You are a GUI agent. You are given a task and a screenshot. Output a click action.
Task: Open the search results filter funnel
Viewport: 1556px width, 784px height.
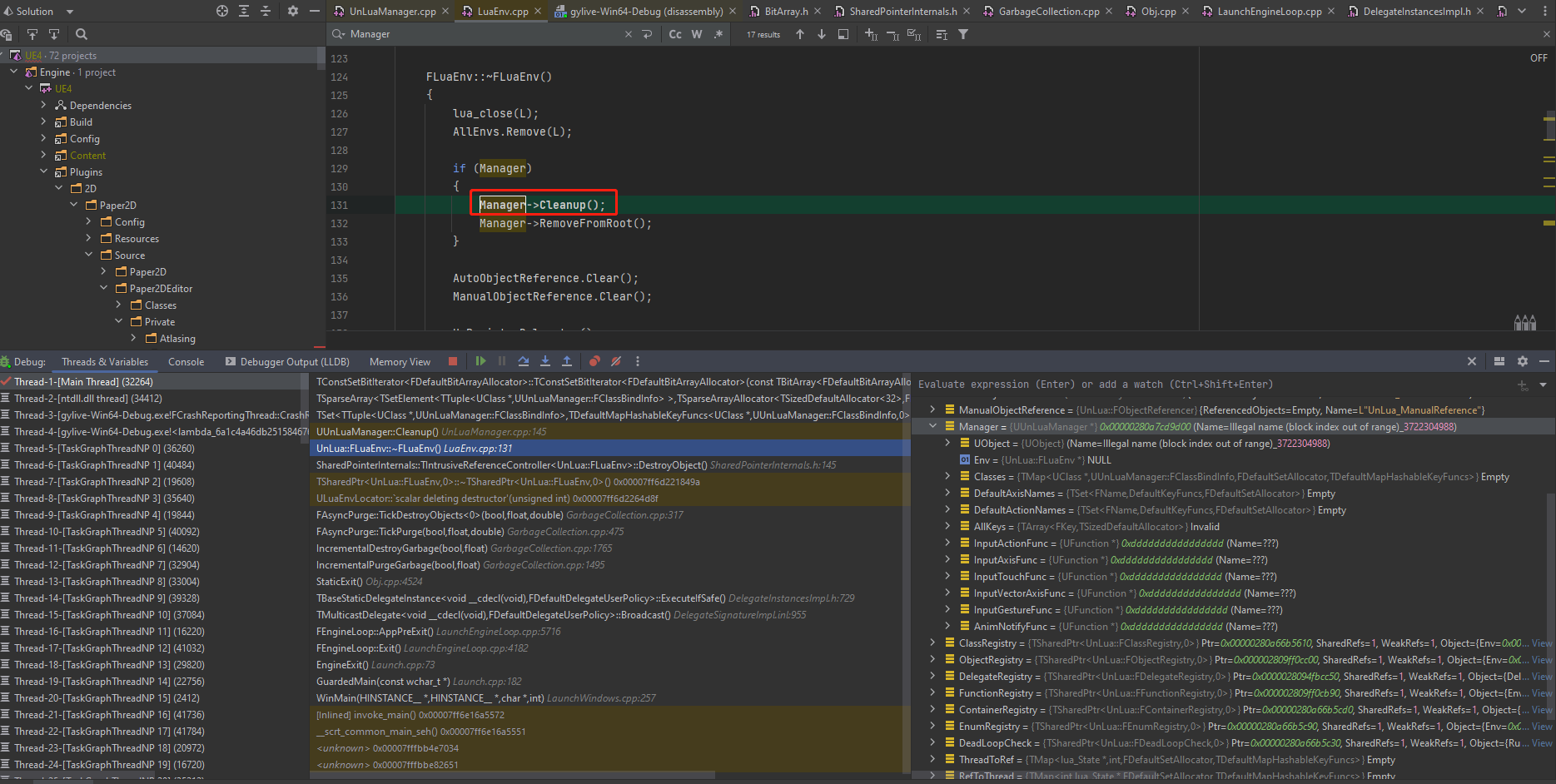pyautogui.click(x=962, y=34)
